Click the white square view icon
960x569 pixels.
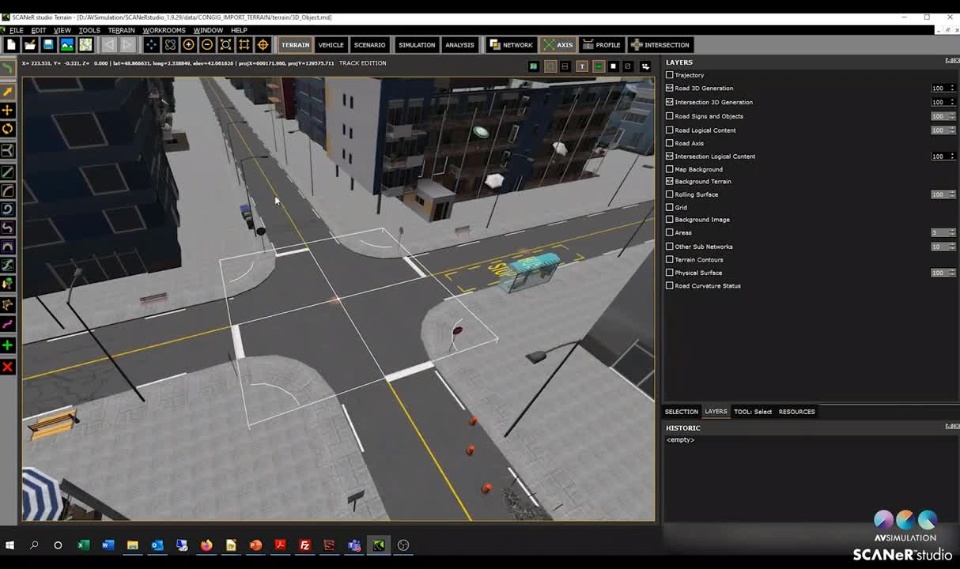coord(613,66)
